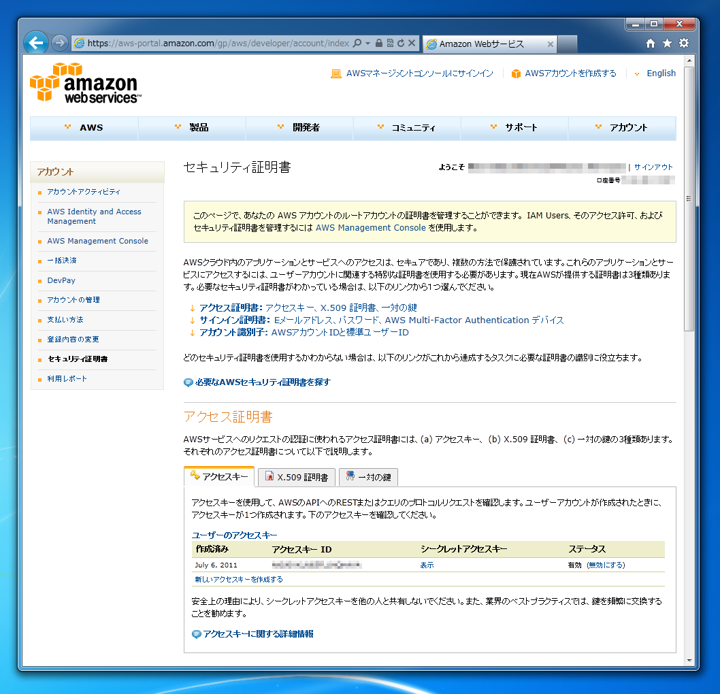Stop loading with the X icon in address bar
The image size is (720, 694).
point(412,43)
